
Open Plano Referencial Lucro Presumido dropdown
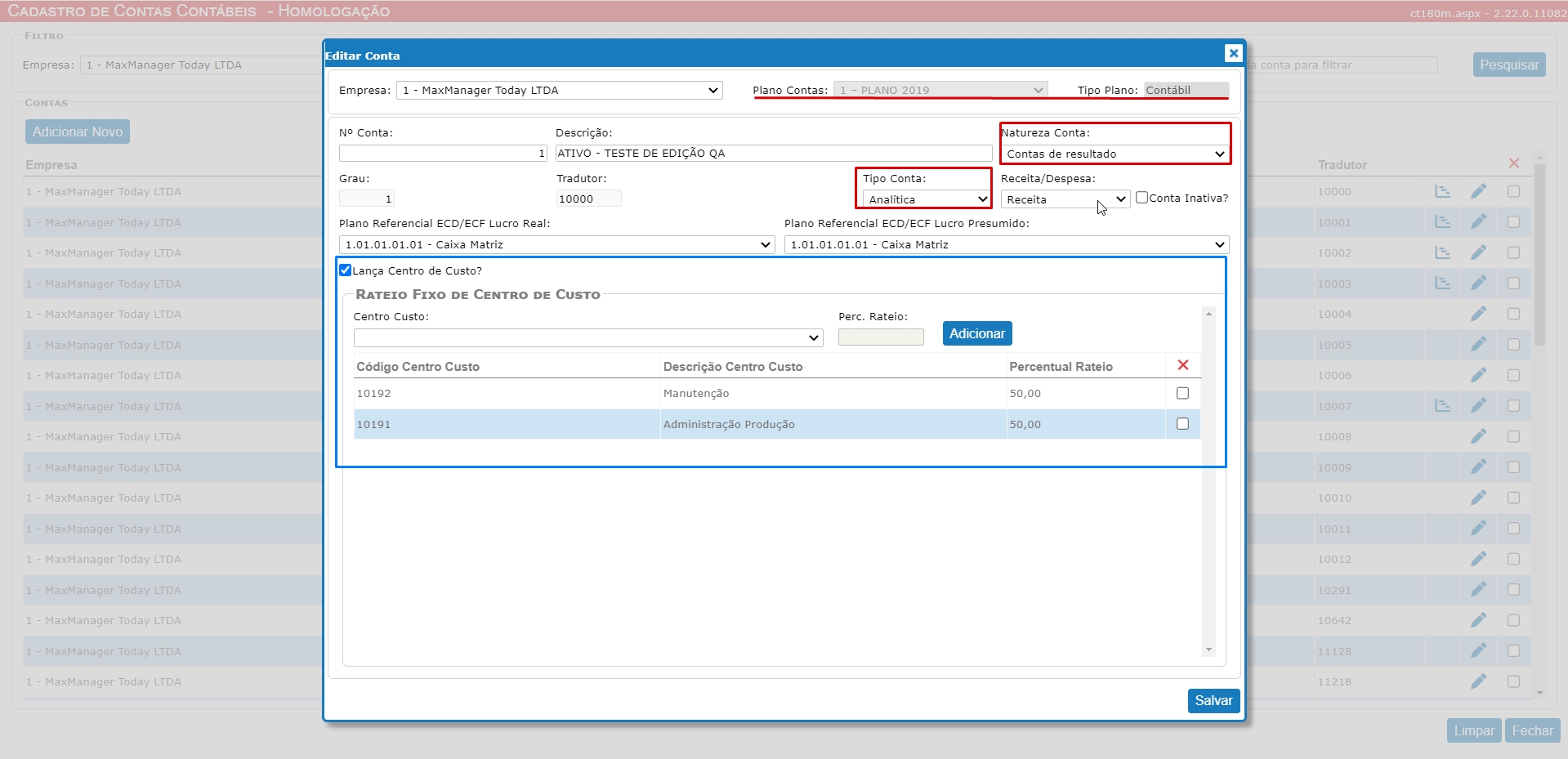pyautogui.click(x=1007, y=244)
